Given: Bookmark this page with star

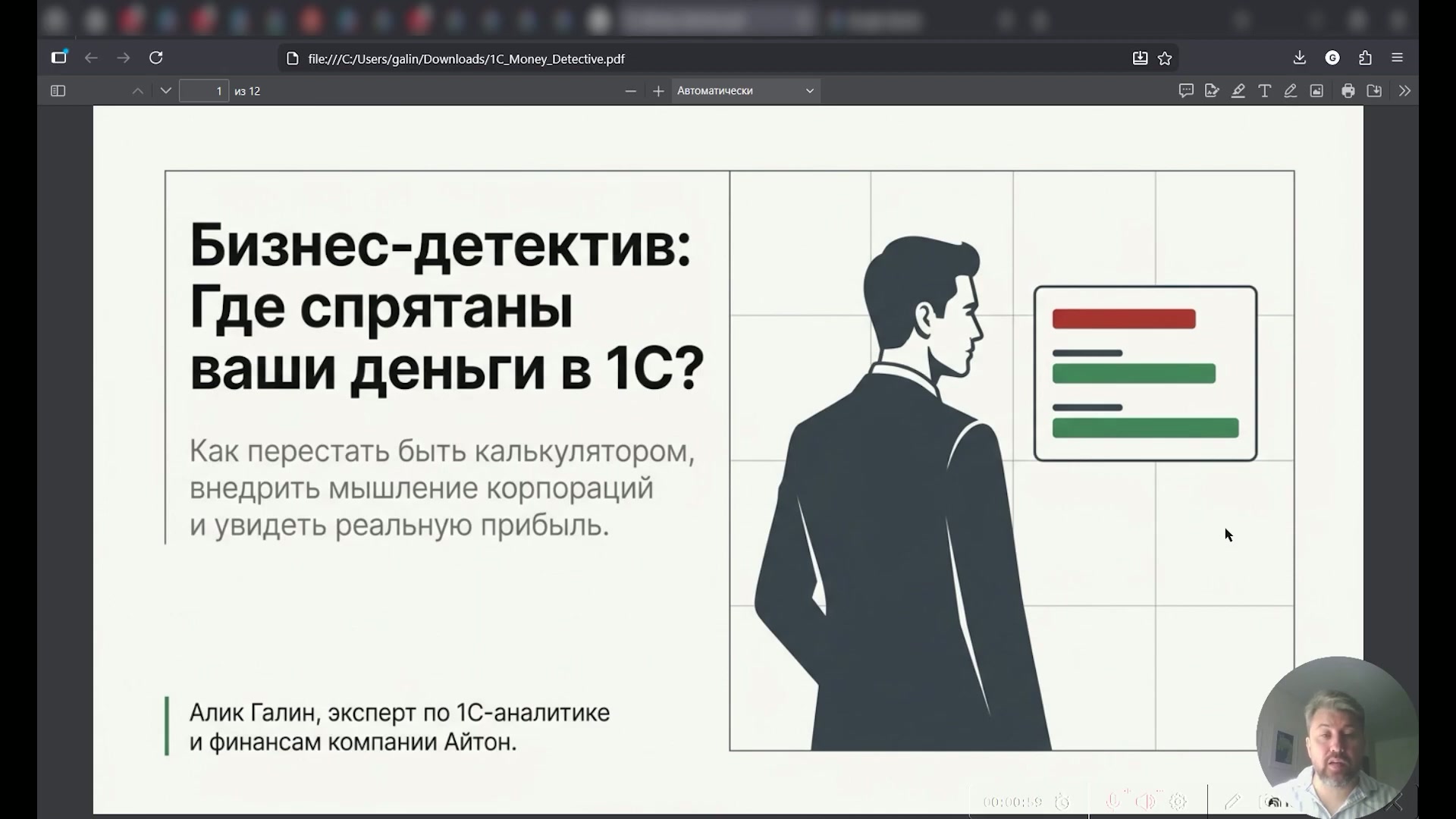Looking at the screenshot, I should tap(1166, 58).
